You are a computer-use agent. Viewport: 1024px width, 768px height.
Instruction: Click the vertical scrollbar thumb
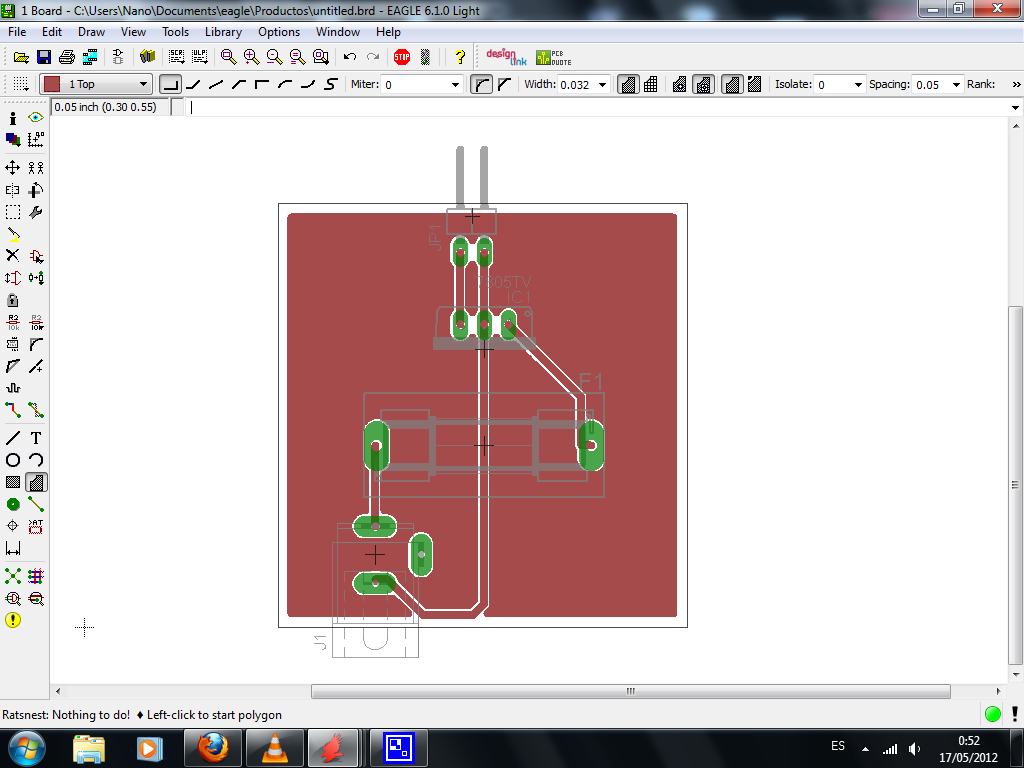1015,485
